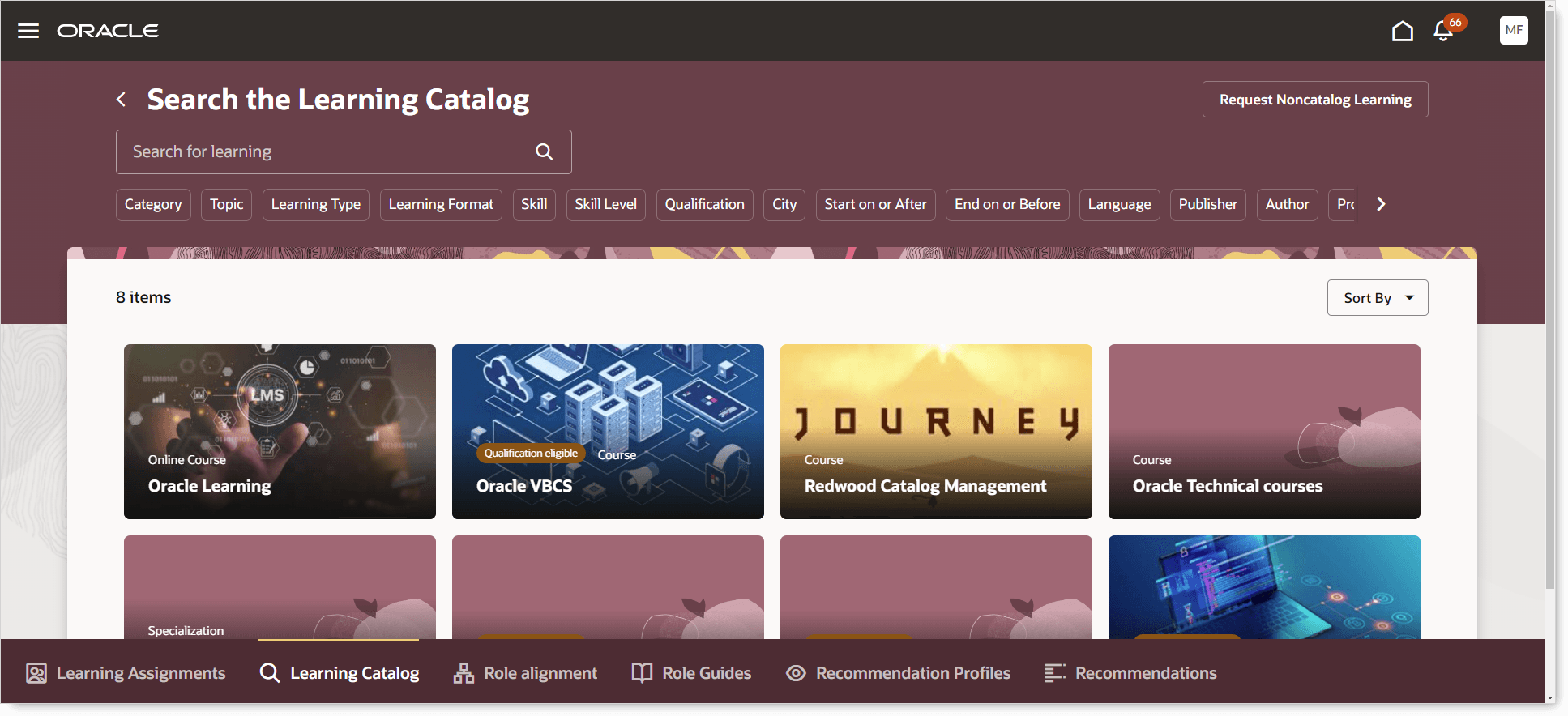The width and height of the screenshot is (1568, 716).
Task: Click the back arrow beside page title
Action: pyautogui.click(x=122, y=100)
